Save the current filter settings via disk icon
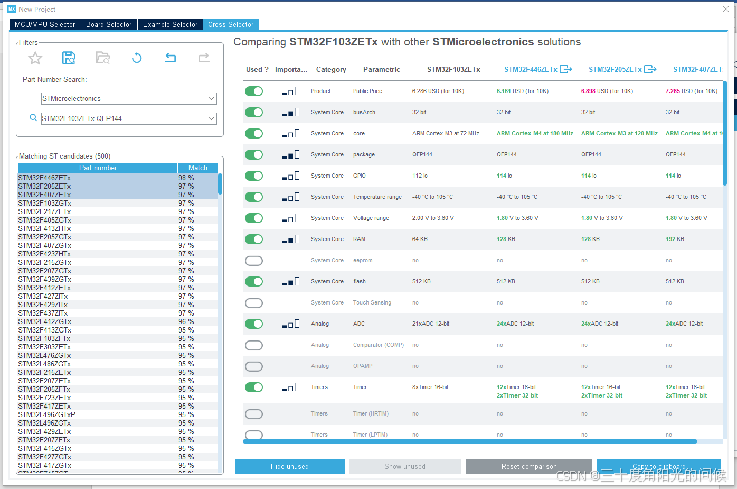Image resolution: width=737 pixels, height=489 pixels. tap(69, 57)
